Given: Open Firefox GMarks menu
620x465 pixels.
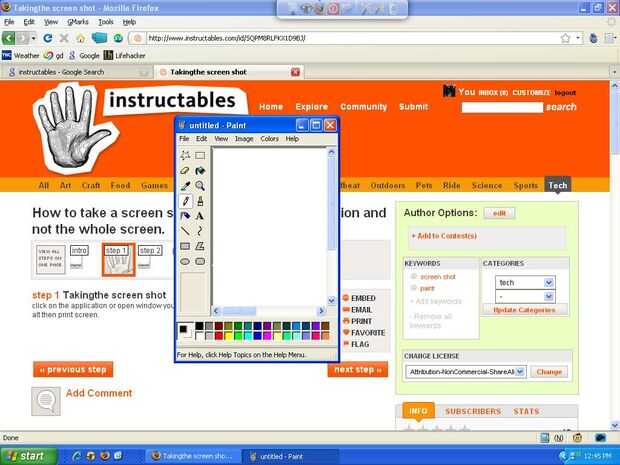Looking at the screenshot, I should click(78, 22).
